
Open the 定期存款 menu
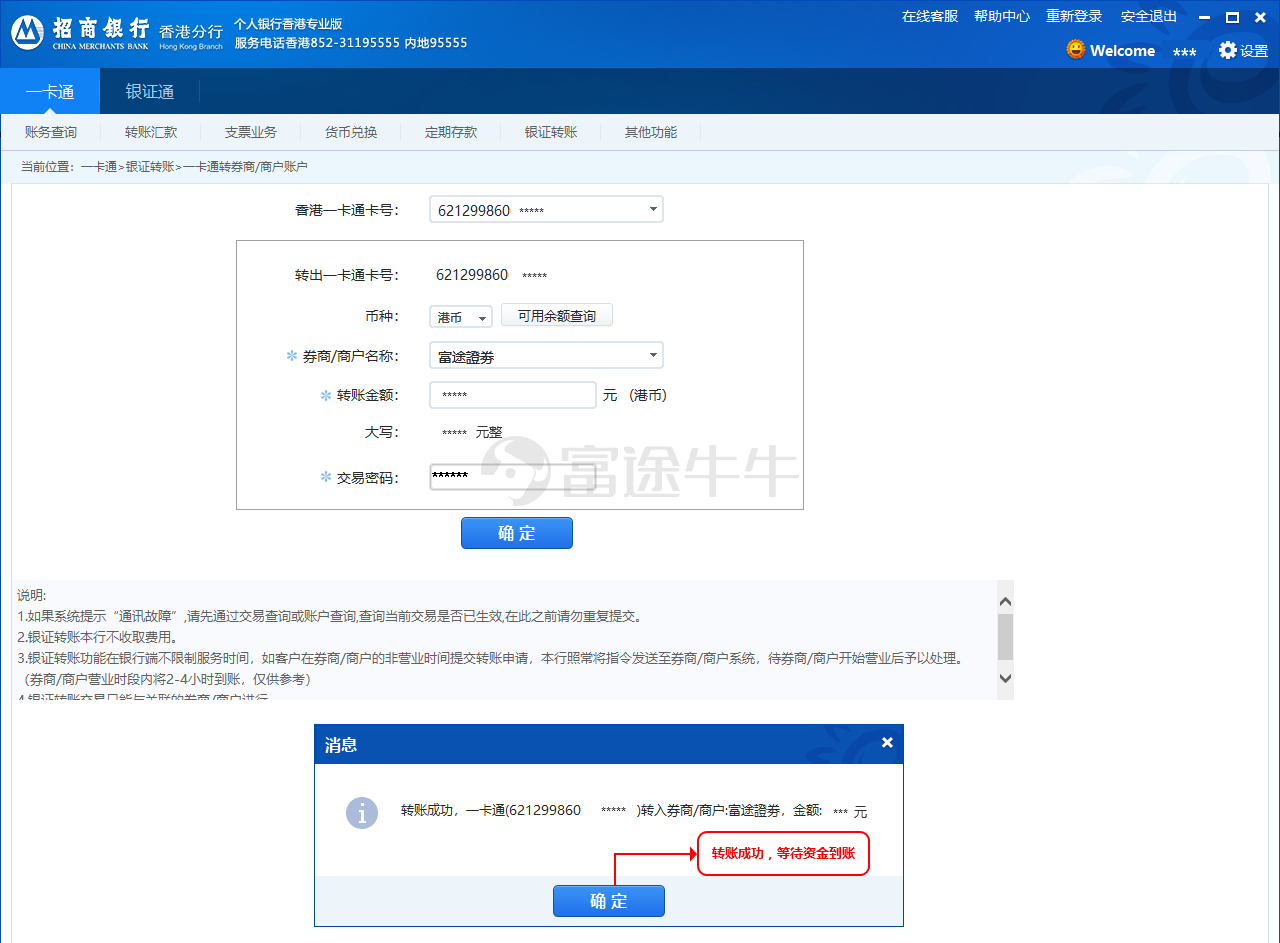point(451,132)
